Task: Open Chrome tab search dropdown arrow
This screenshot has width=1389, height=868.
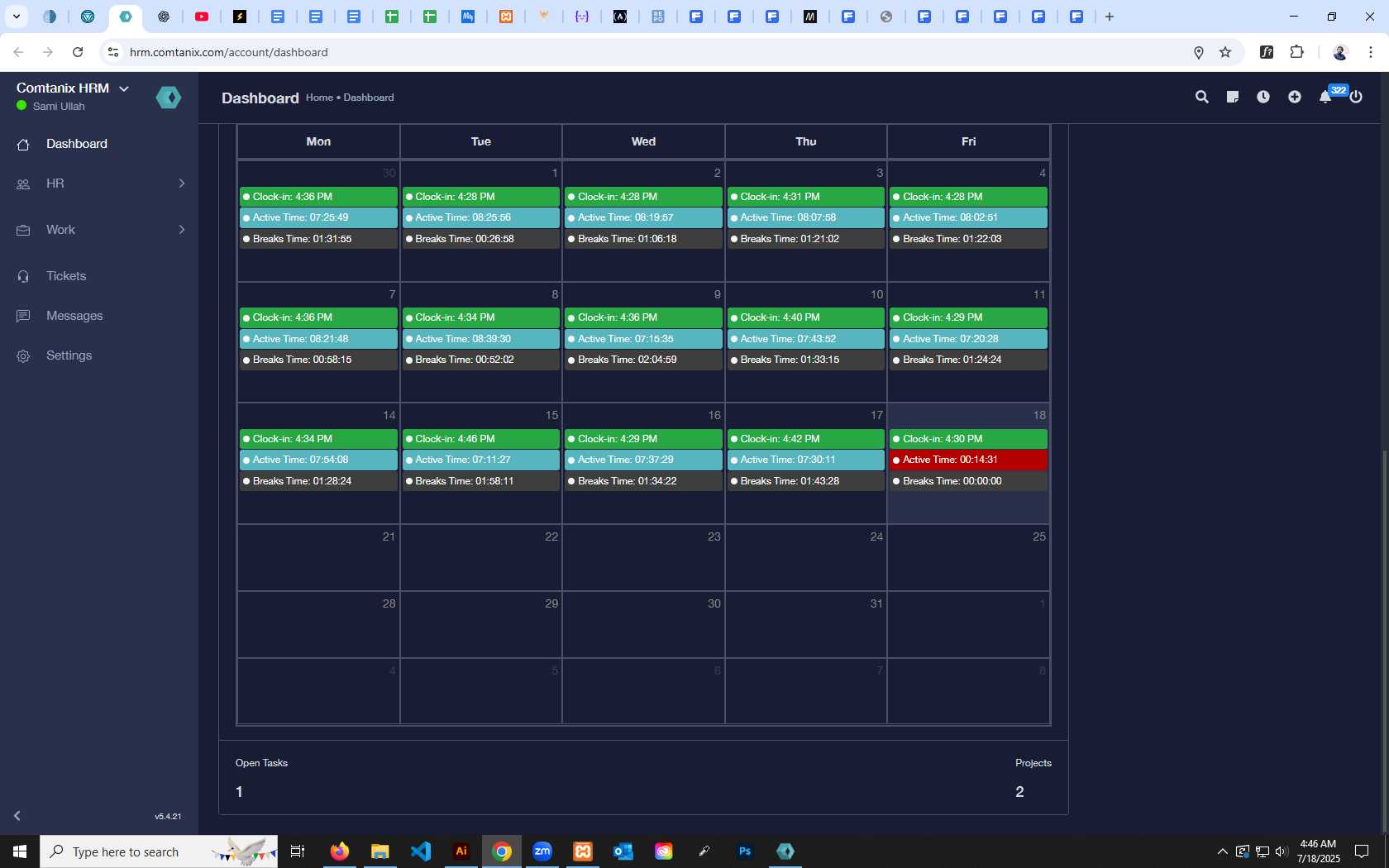Action: [x=16, y=17]
